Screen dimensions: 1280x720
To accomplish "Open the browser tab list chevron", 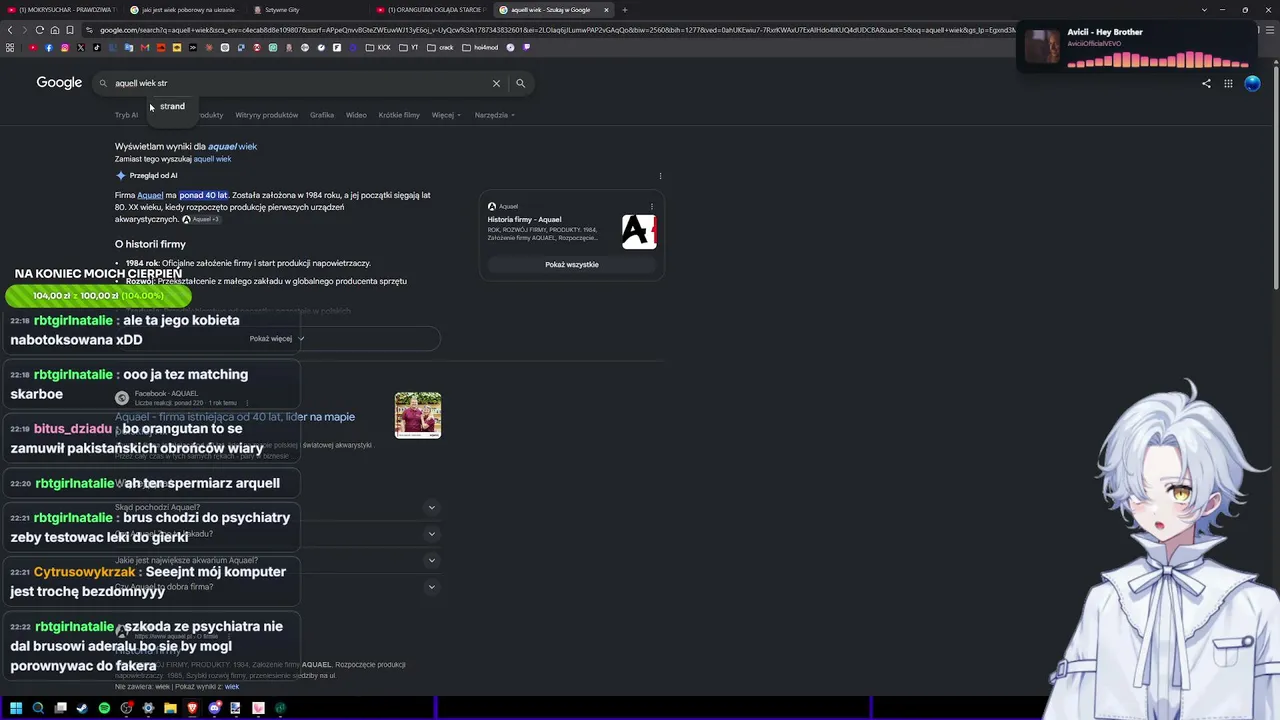I will [1205, 10].
